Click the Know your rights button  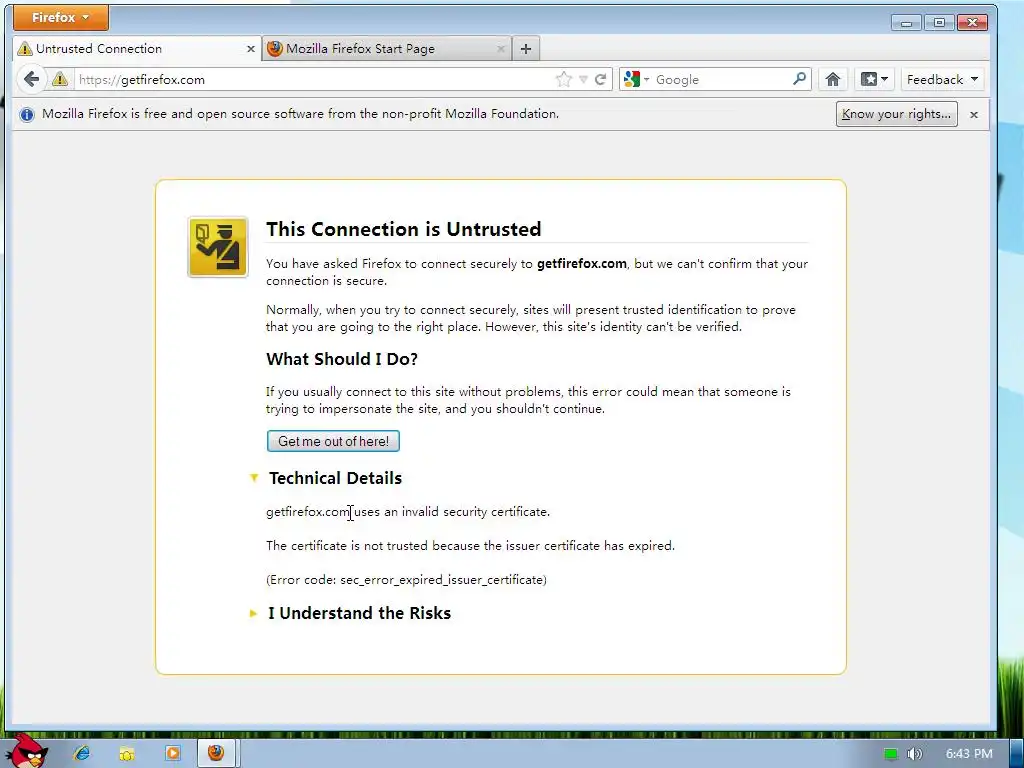[x=897, y=114]
